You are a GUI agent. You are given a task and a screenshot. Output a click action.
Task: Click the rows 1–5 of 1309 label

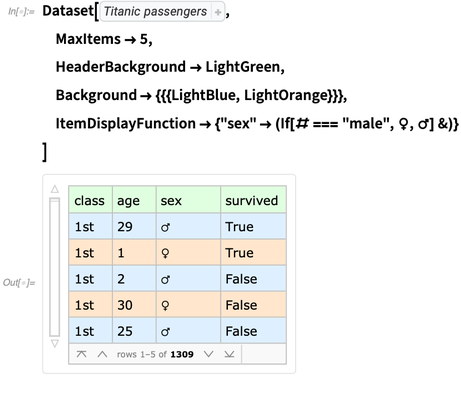pyautogui.click(x=155, y=354)
